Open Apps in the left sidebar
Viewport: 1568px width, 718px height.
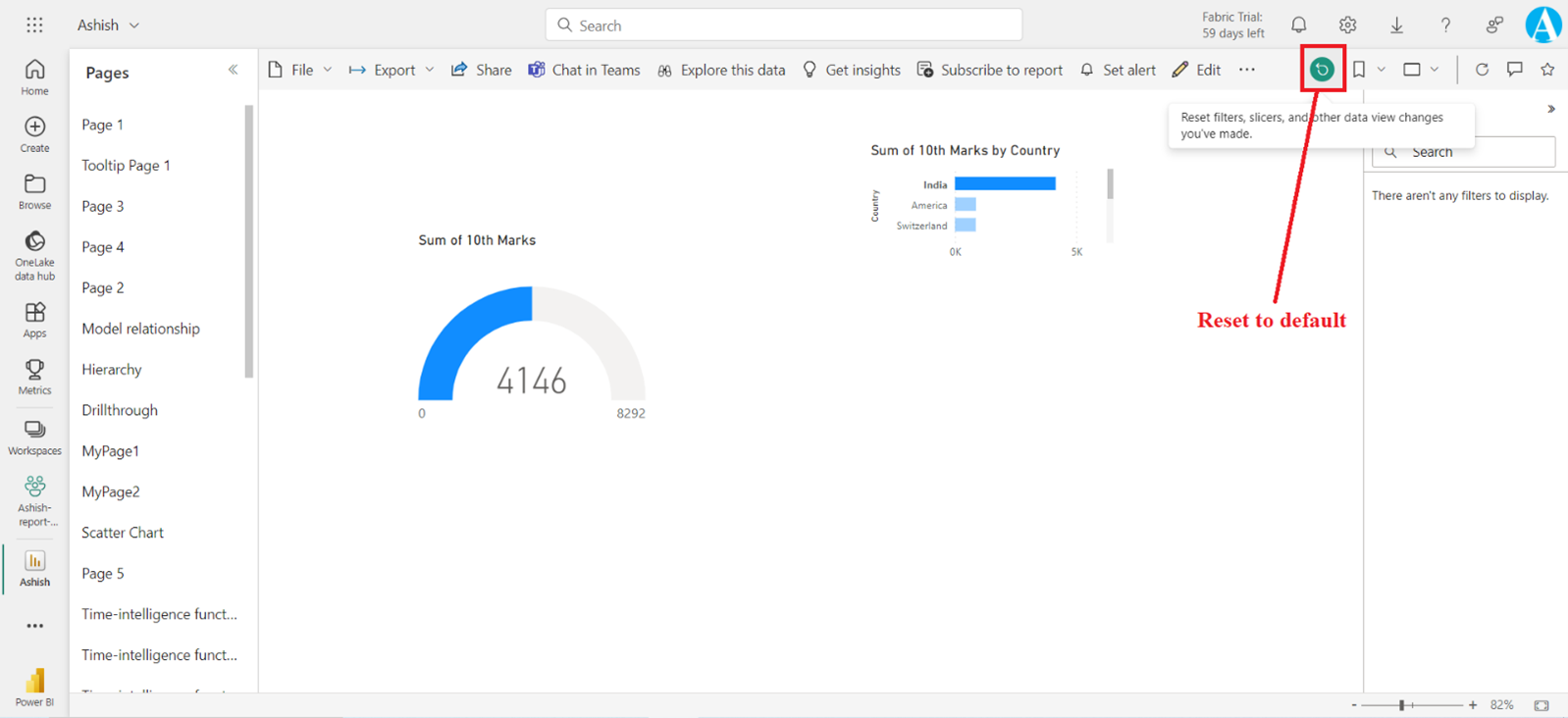34,320
